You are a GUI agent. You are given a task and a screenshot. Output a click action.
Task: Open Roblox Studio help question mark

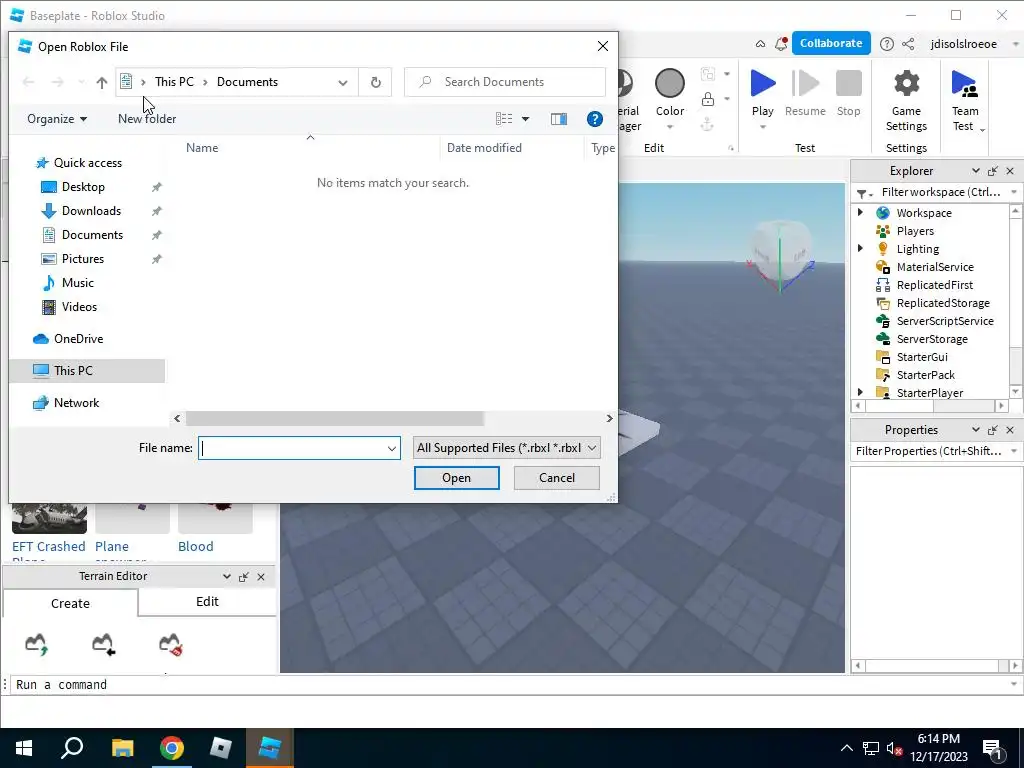click(886, 44)
